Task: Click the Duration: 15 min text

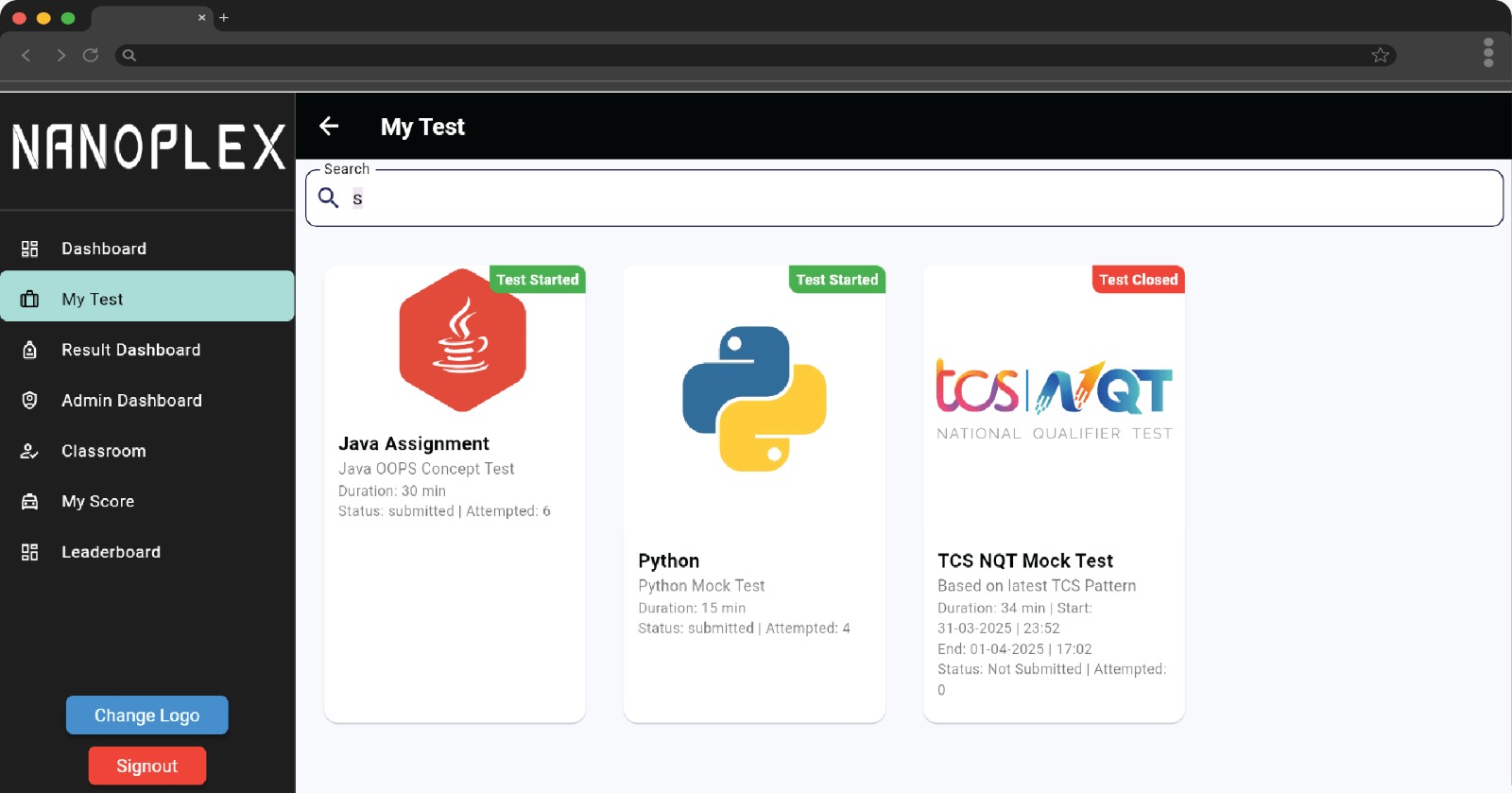Action: click(692, 608)
